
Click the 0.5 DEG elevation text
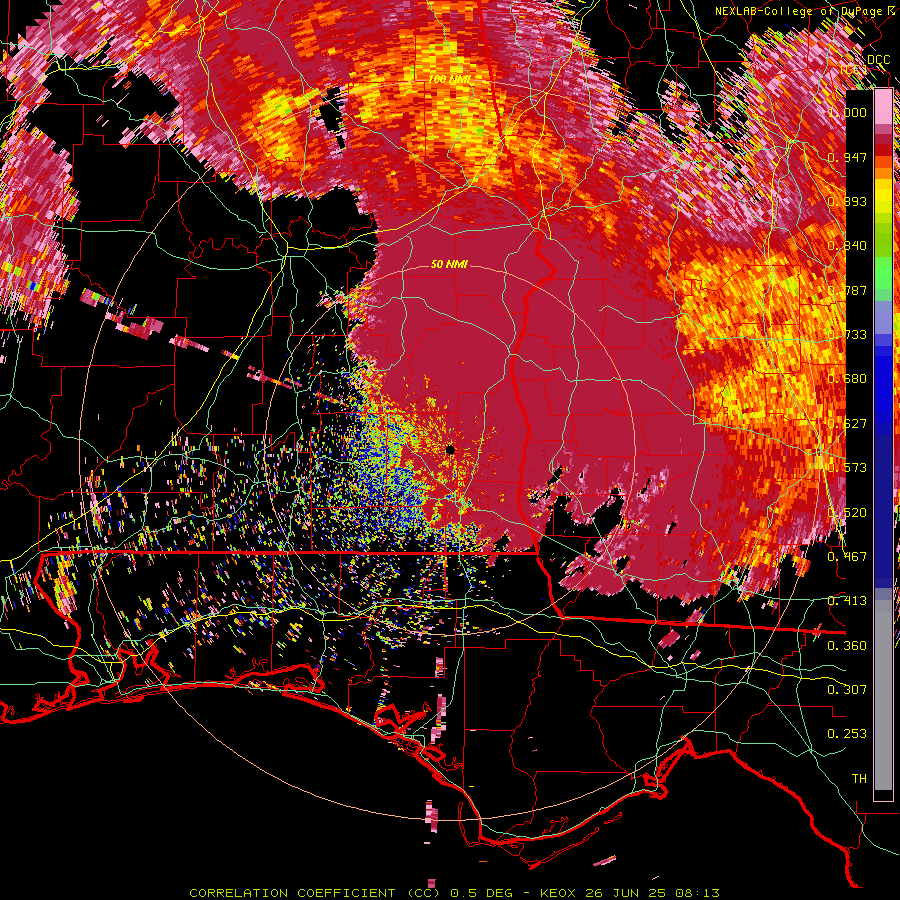click(x=480, y=893)
